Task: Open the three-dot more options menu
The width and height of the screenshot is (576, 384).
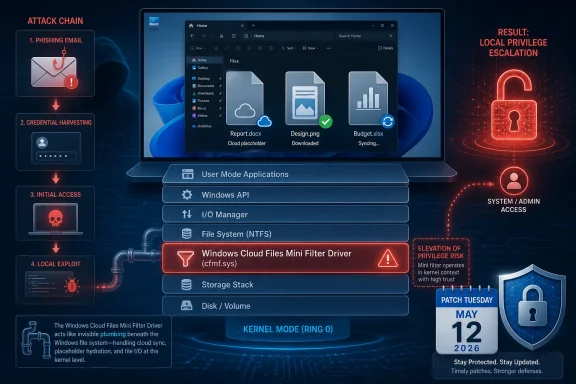Action: [328, 48]
